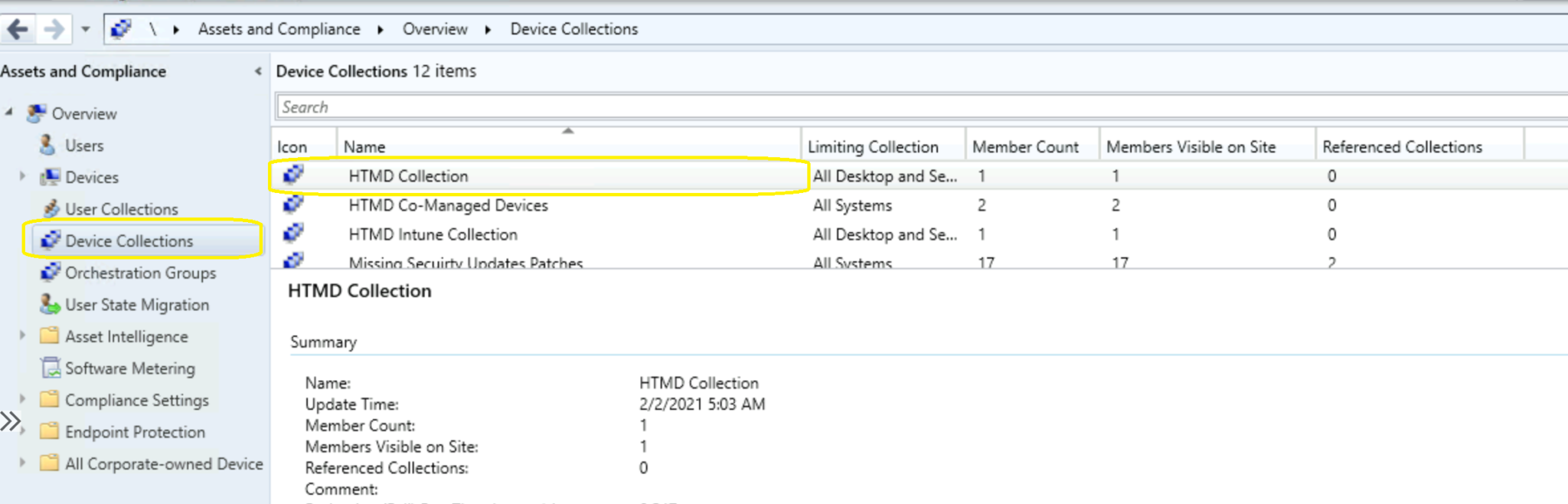Viewport: 1568px width, 504px height.
Task: Expand the Compliance Settings folder
Action: 22,399
